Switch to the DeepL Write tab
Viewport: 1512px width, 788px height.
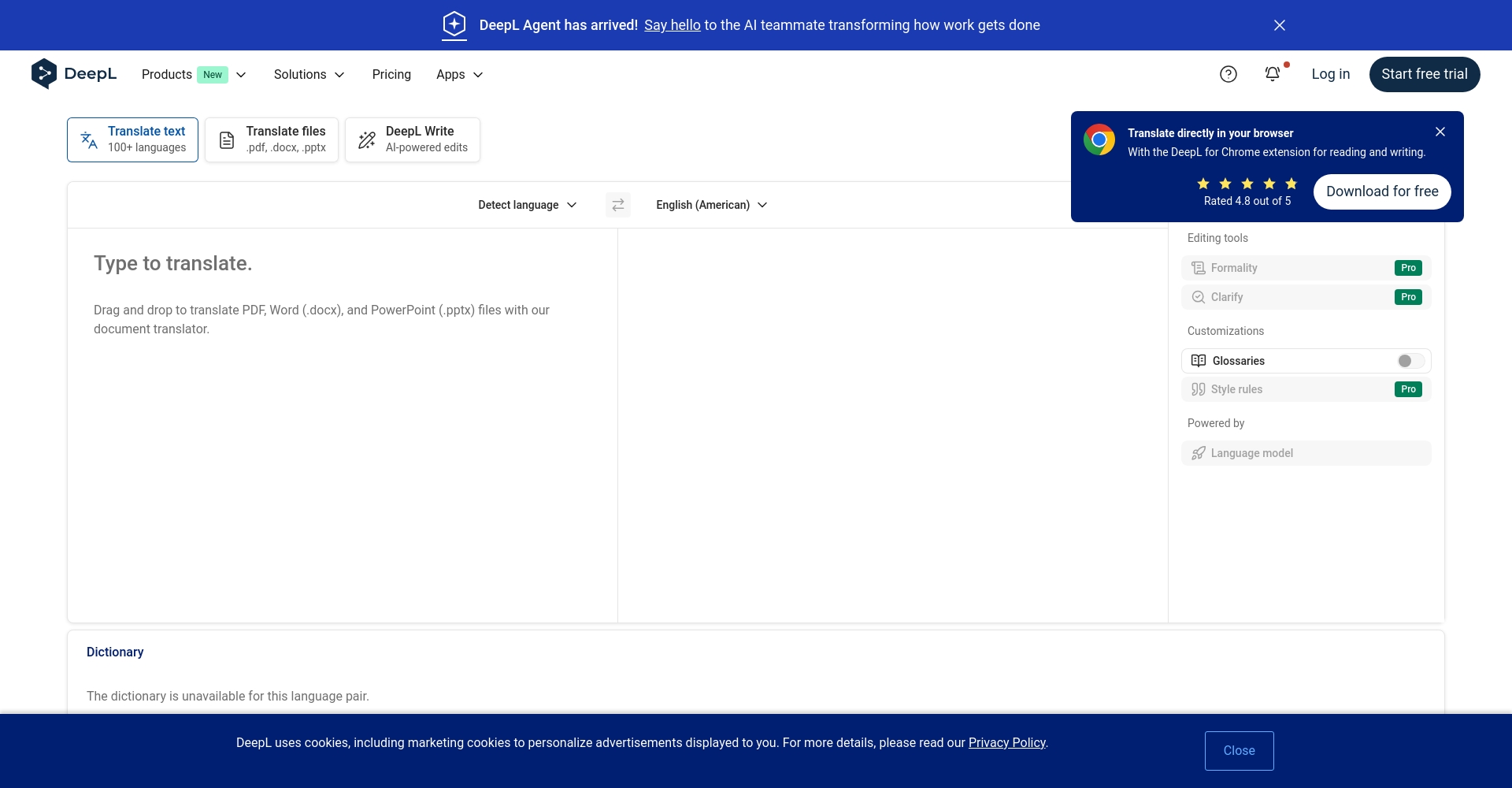[413, 139]
